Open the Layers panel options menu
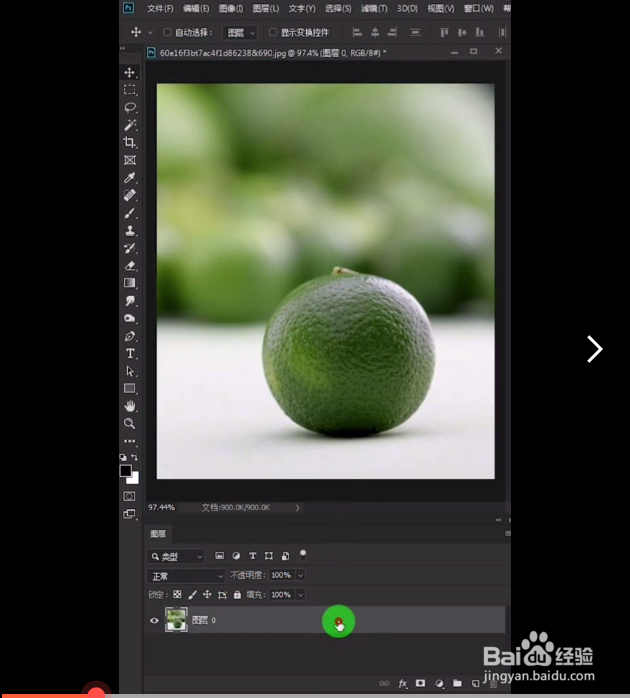 [507, 533]
